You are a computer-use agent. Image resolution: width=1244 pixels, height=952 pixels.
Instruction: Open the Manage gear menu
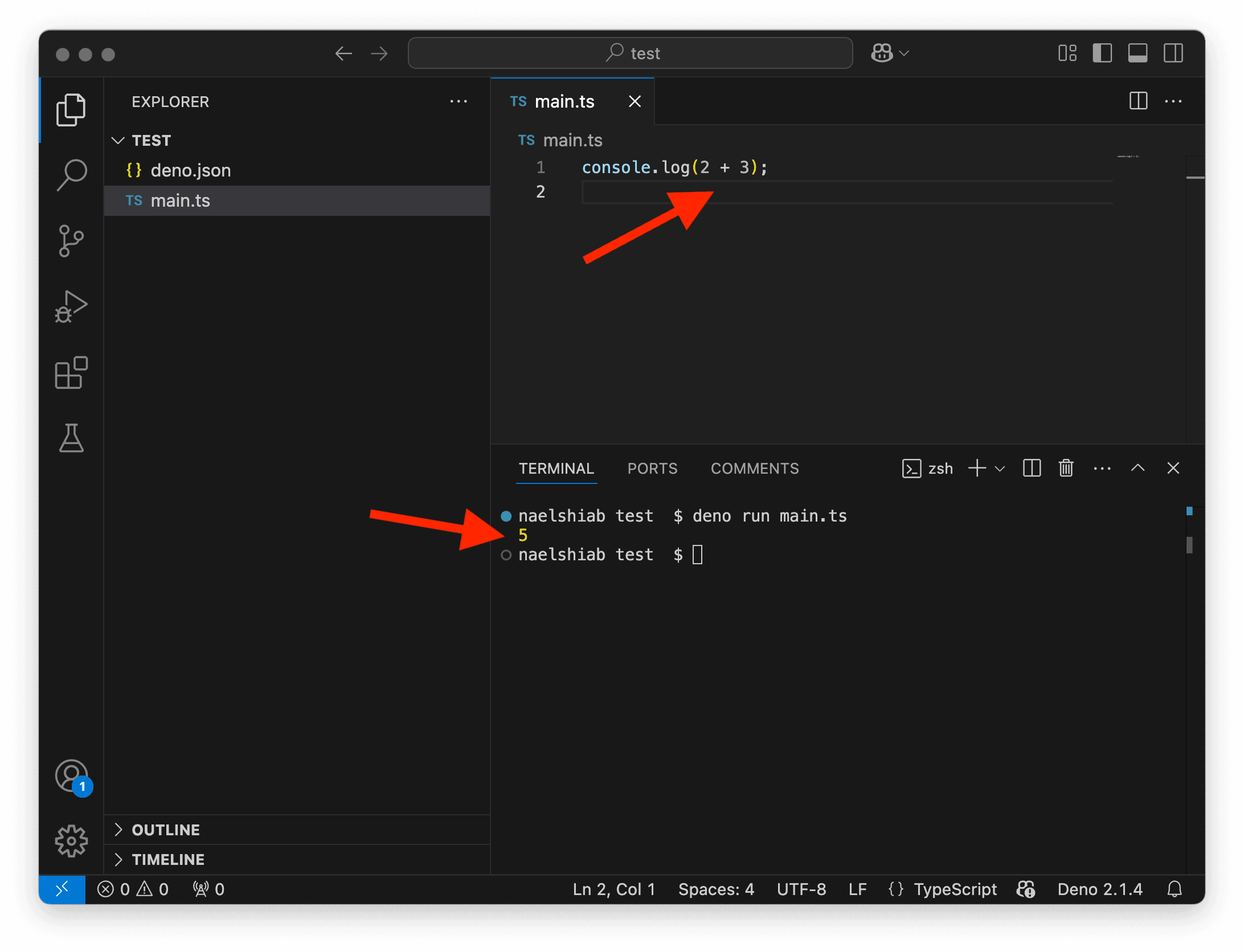point(71,841)
